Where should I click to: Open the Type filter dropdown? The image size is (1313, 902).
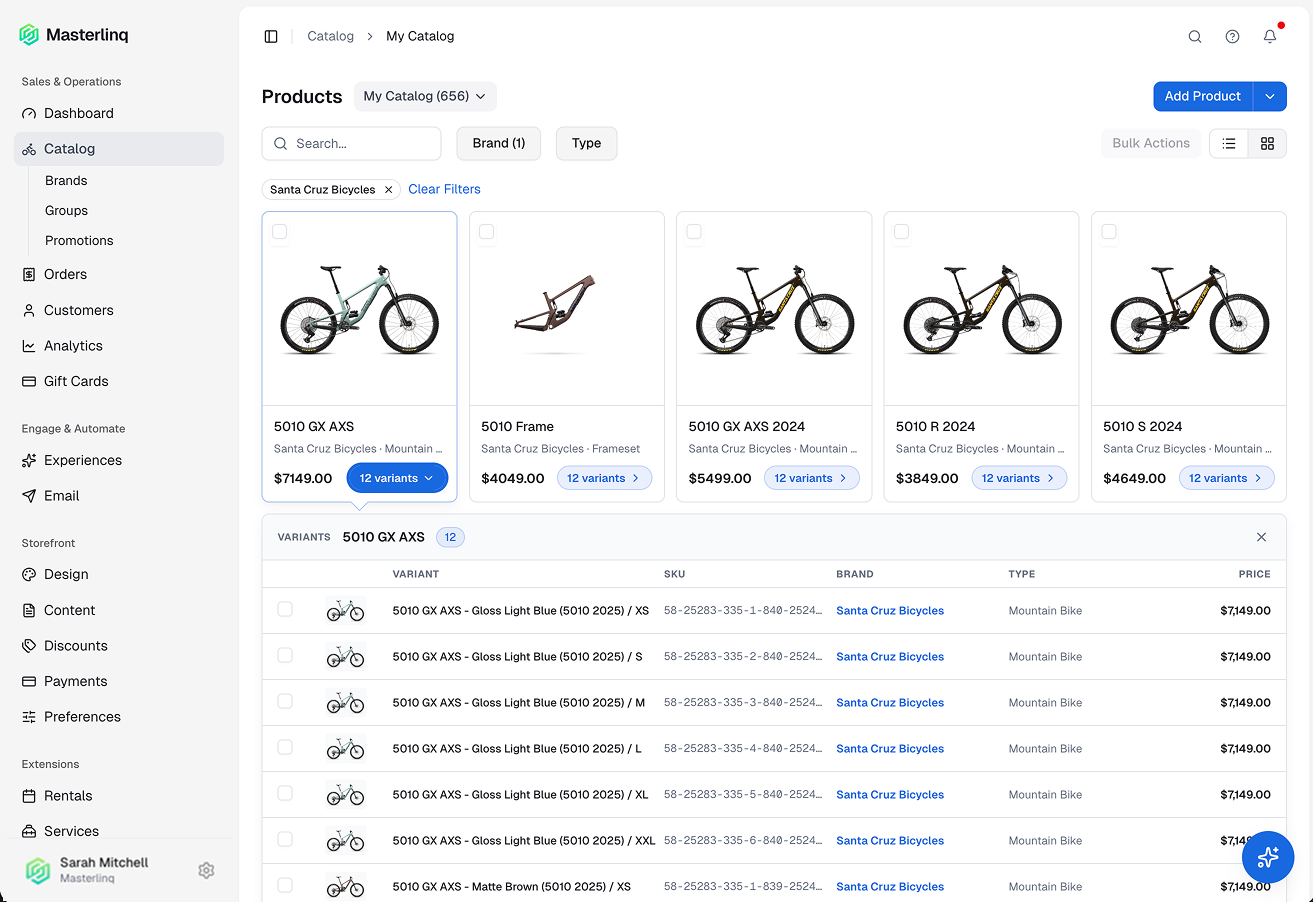pos(586,143)
